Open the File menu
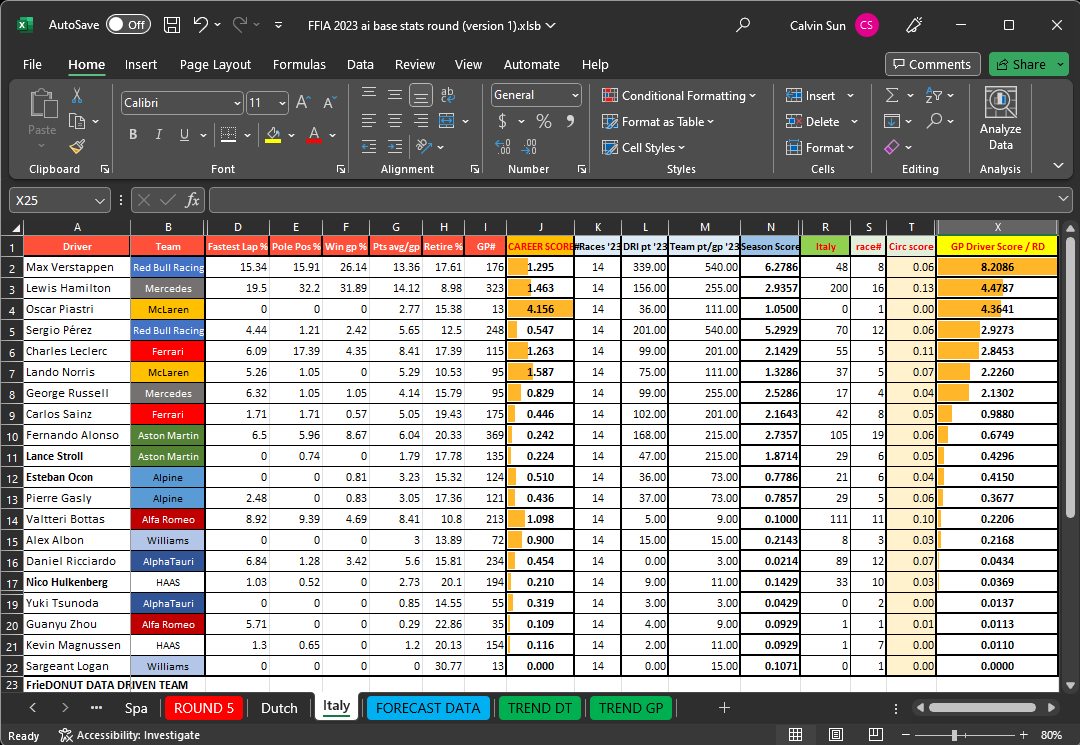This screenshot has height=745, width=1080. click(x=32, y=65)
